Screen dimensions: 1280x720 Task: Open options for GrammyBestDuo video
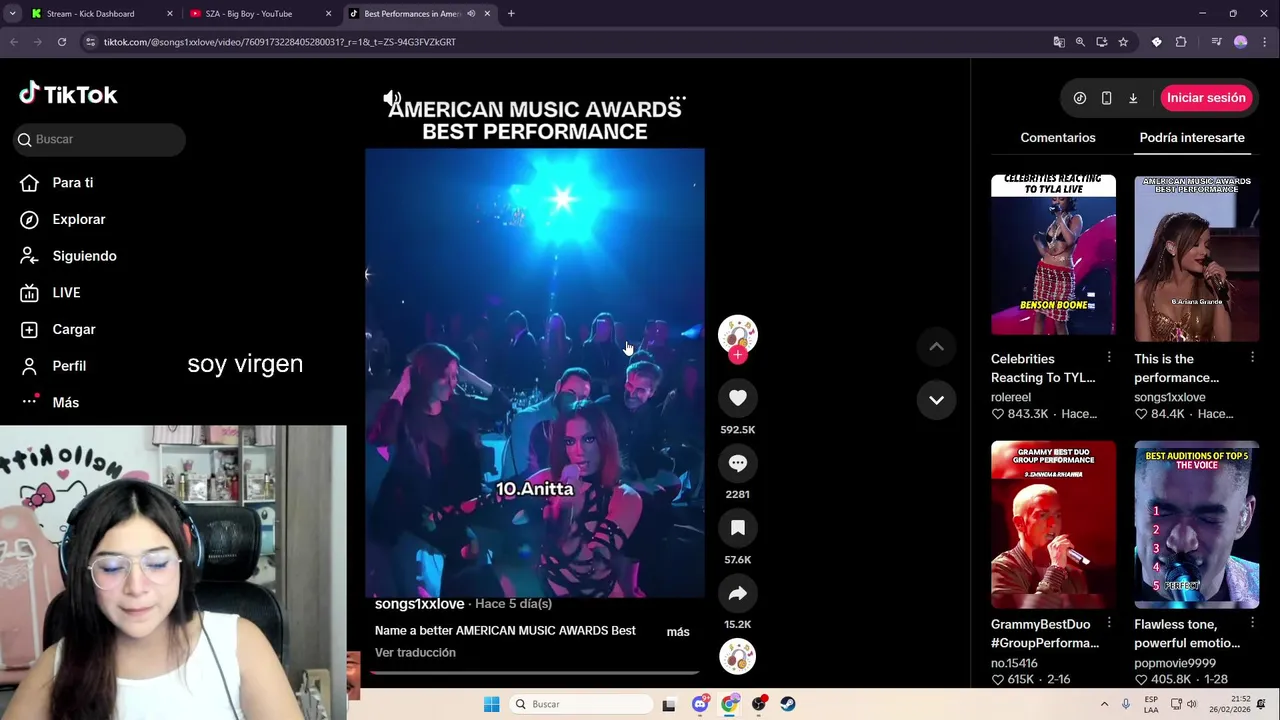tap(1109, 623)
